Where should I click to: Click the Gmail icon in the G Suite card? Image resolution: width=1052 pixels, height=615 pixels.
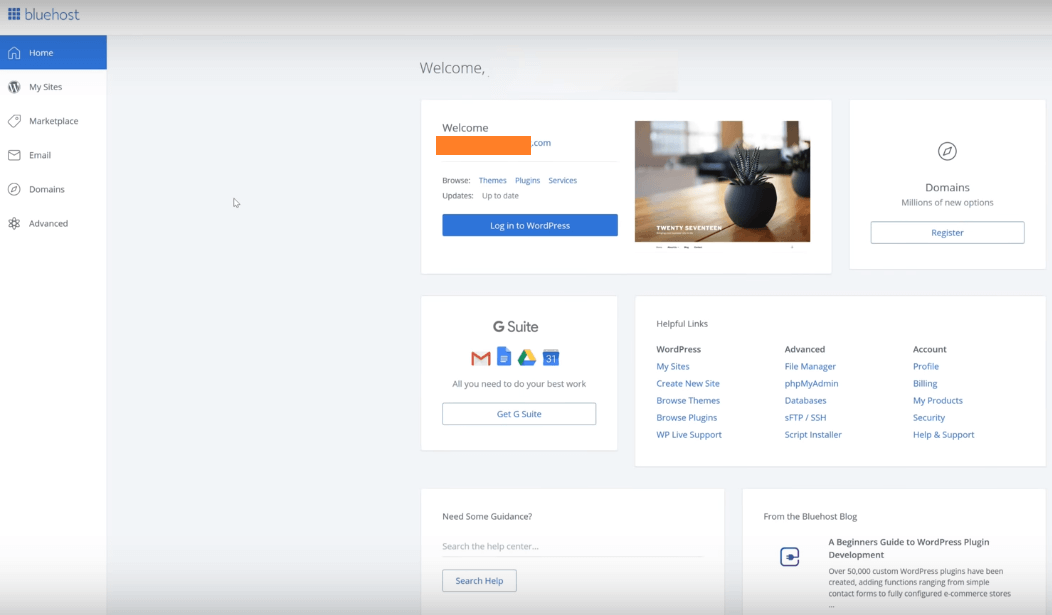pos(480,358)
